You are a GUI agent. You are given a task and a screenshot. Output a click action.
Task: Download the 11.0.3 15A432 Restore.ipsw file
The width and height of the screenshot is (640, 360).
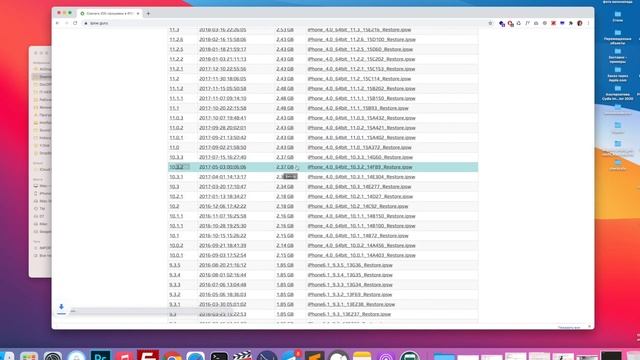[x=361, y=118]
